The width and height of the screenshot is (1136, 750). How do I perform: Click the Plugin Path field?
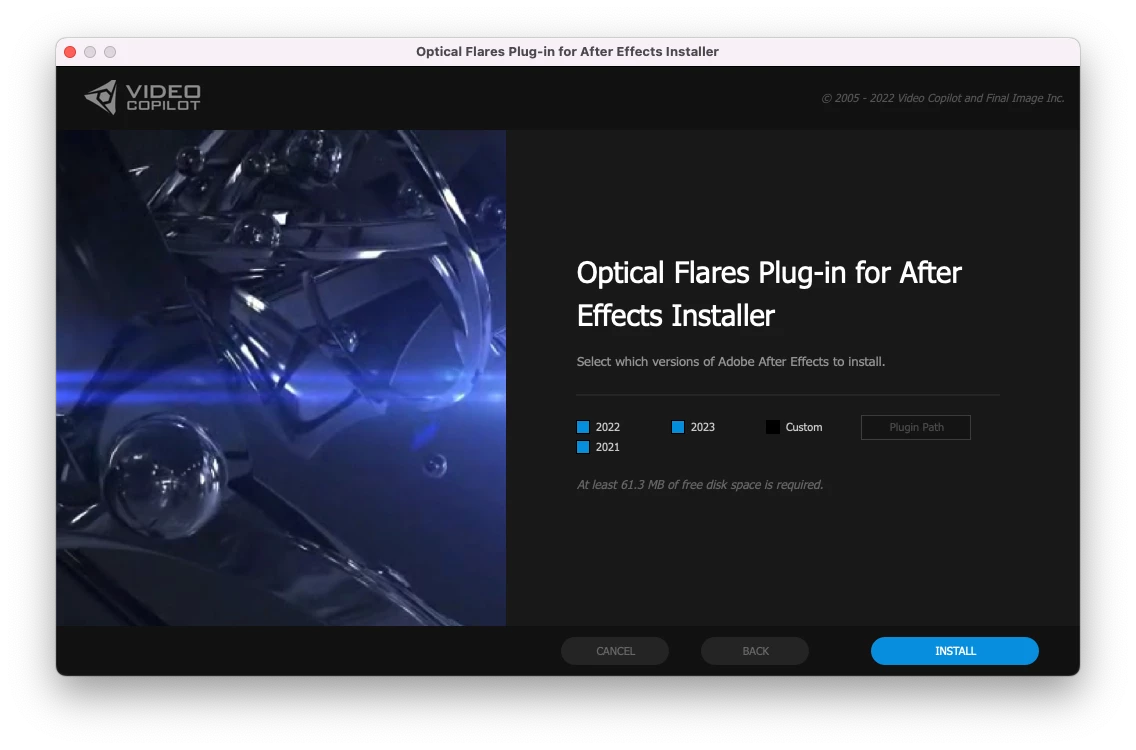916,428
